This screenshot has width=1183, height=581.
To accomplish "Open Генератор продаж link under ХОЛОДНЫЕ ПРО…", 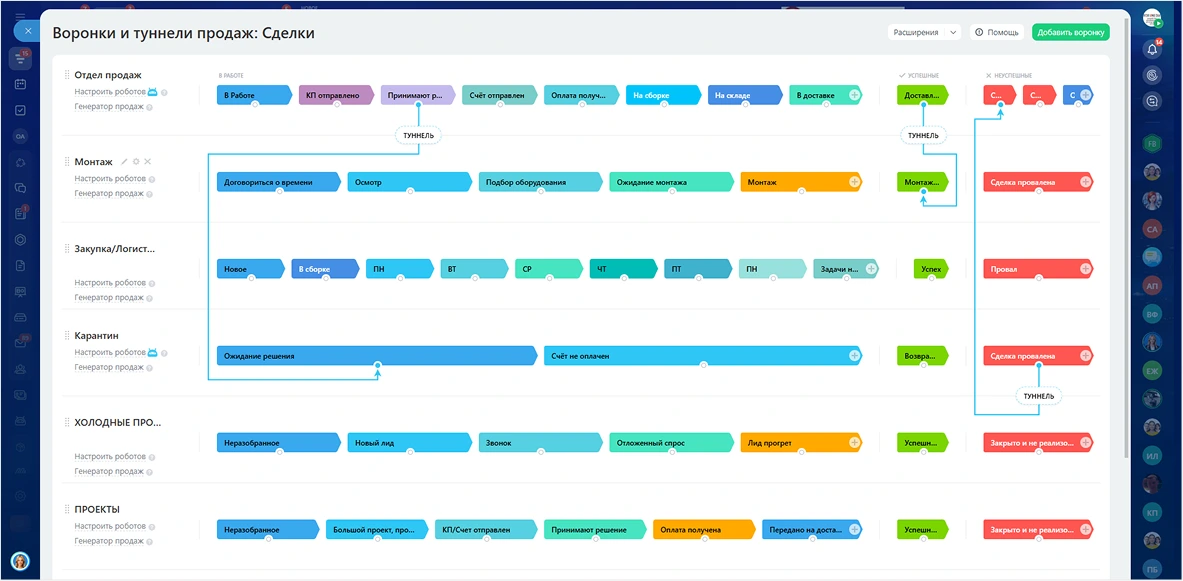I will [109, 471].
